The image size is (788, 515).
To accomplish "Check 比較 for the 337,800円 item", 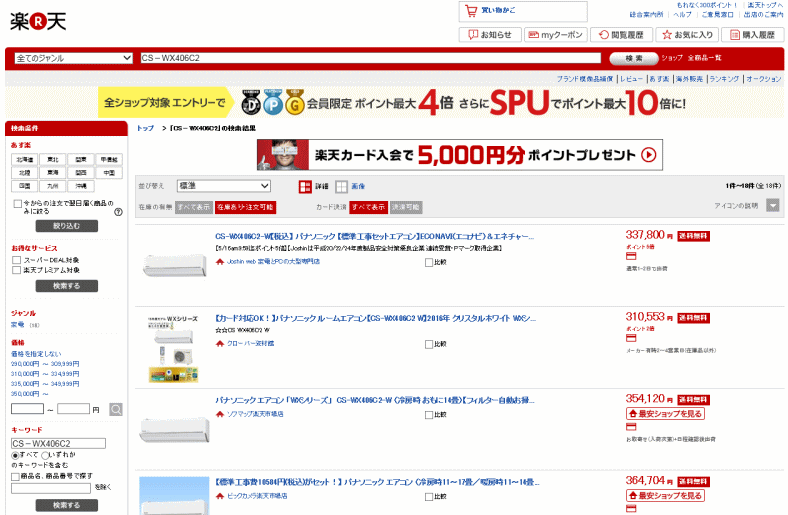I will pos(429,262).
